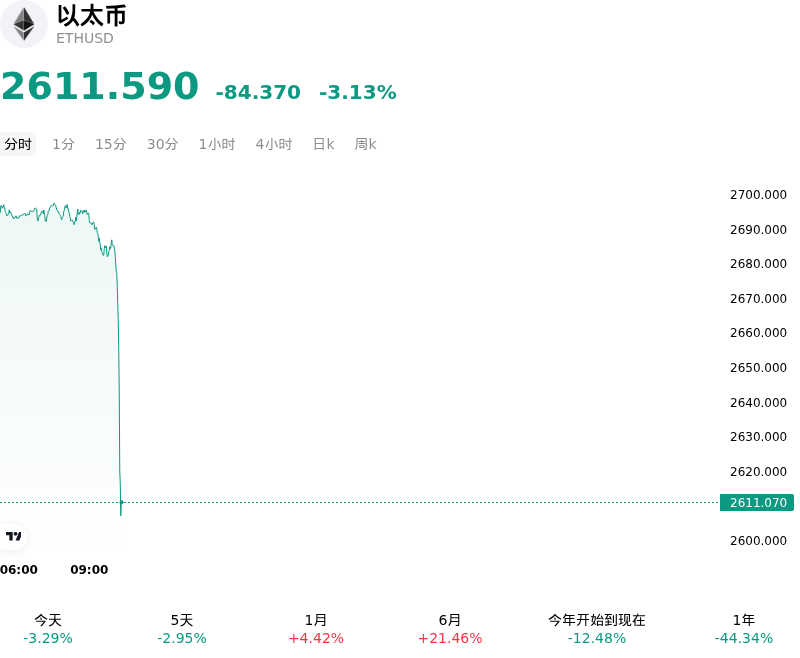Switch to the 1分 interval tab
800x658 pixels.
coord(63,144)
